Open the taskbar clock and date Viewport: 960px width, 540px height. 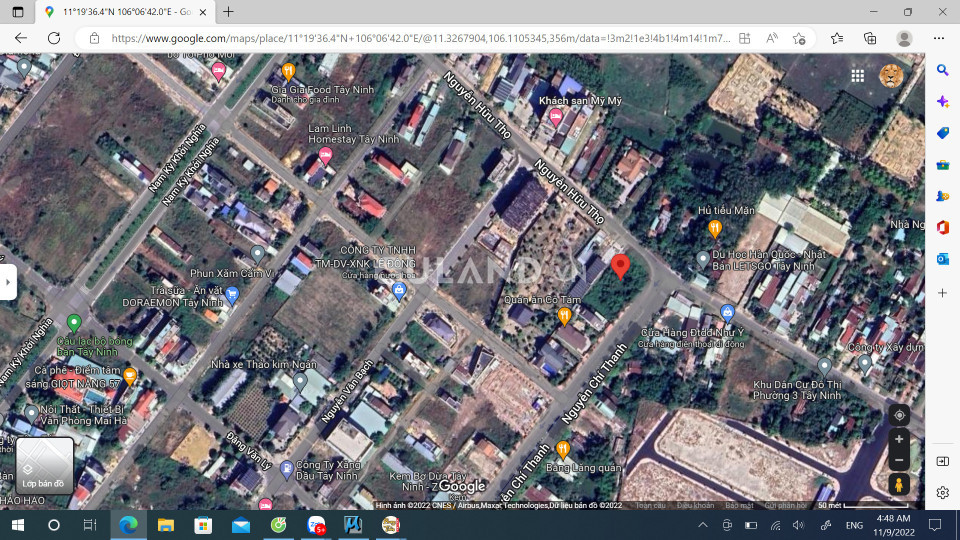click(893, 525)
